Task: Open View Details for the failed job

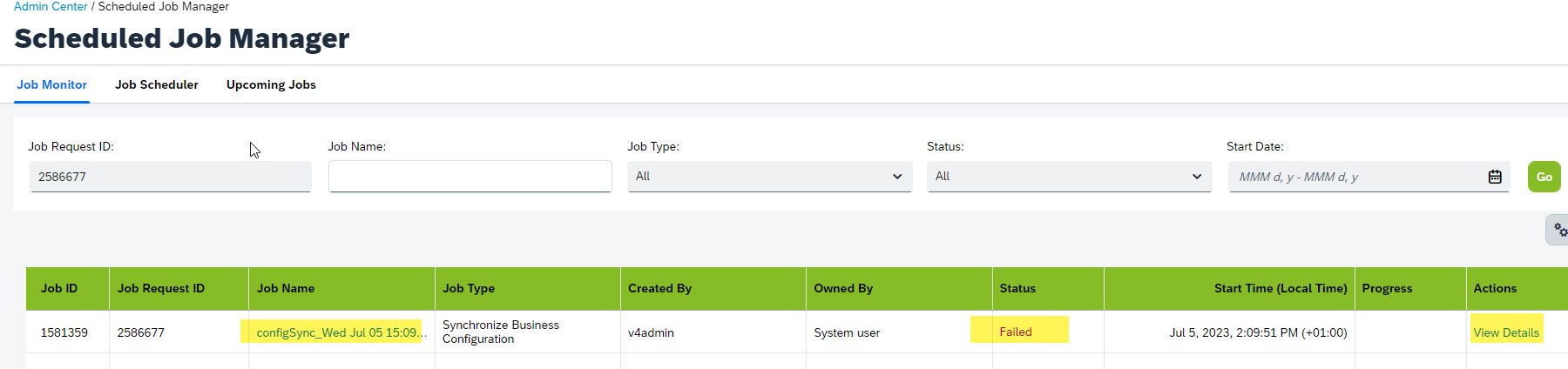Action: tap(1506, 332)
